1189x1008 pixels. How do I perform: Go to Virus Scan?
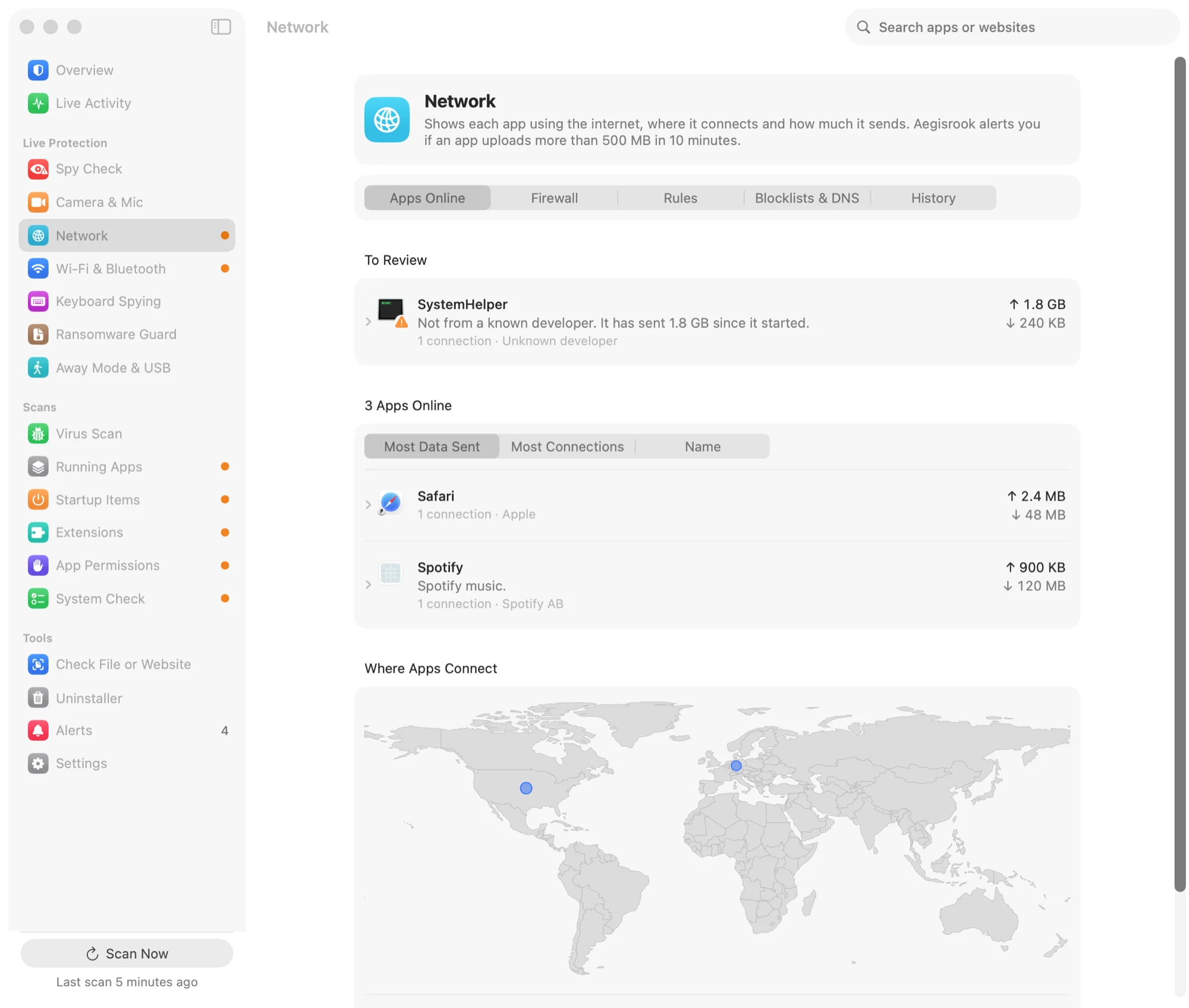[x=127, y=434]
